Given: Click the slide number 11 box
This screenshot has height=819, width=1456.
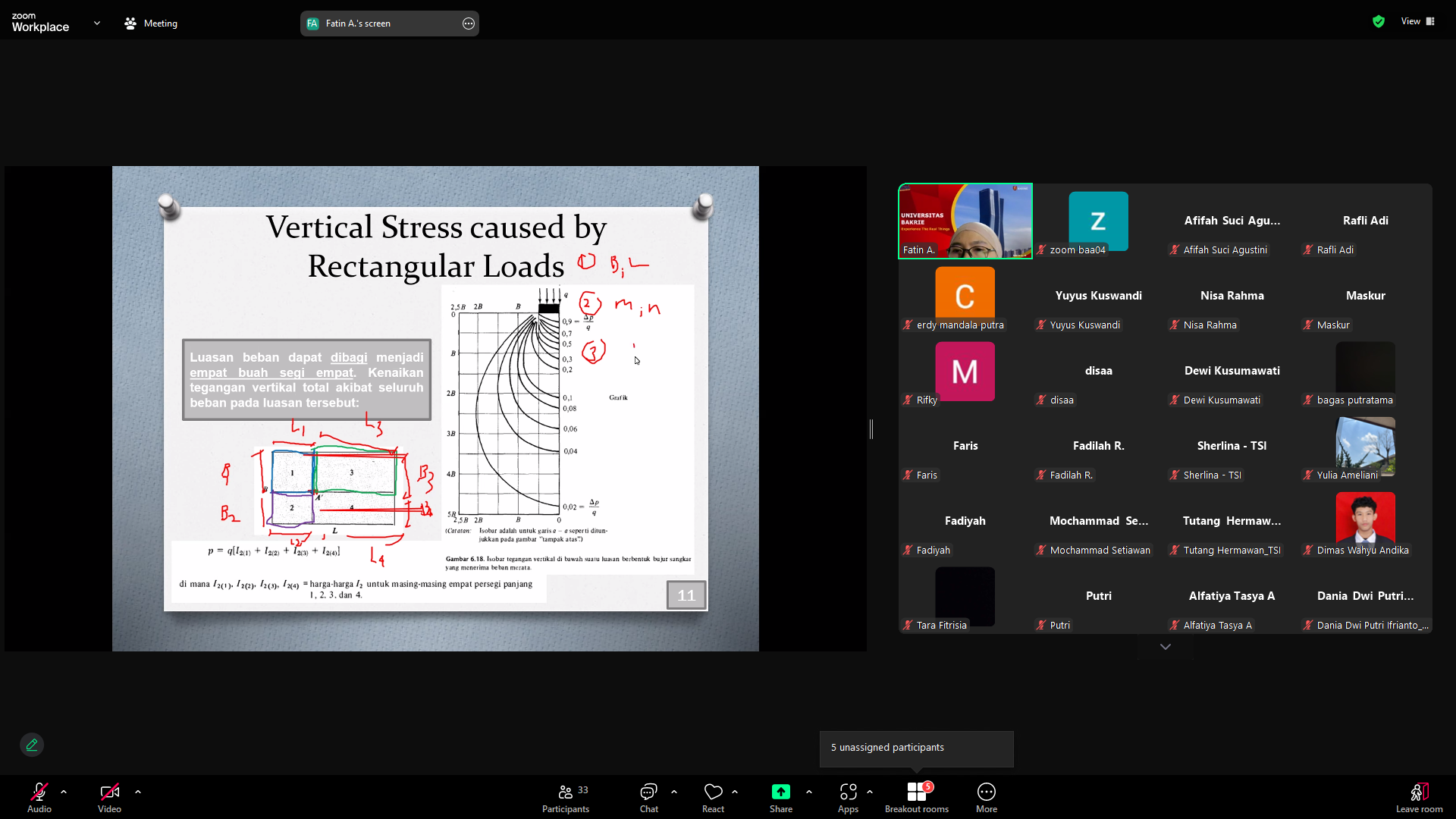Looking at the screenshot, I should tap(686, 595).
